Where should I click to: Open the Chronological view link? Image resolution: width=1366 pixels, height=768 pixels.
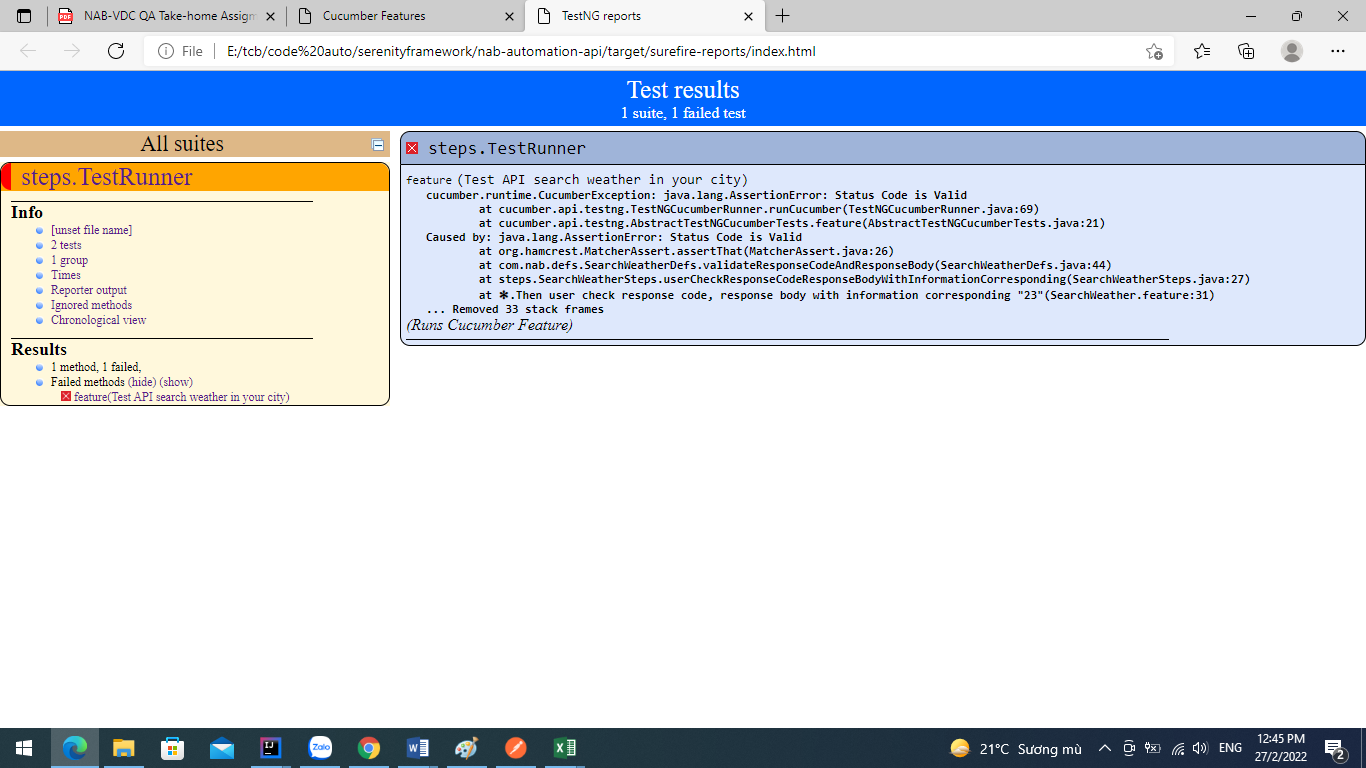pos(98,320)
